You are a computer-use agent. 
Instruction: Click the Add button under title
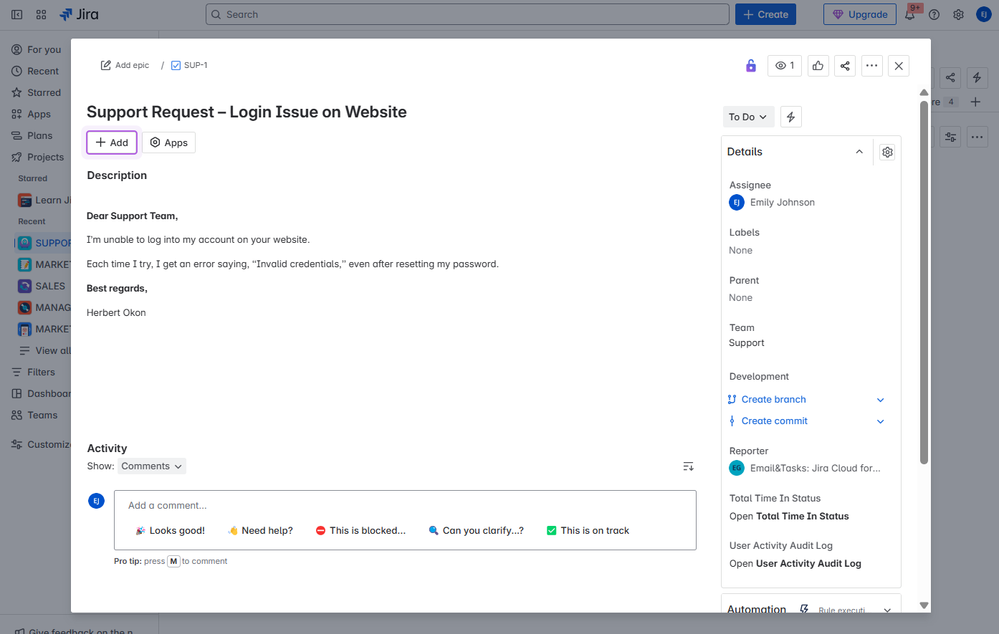click(111, 143)
